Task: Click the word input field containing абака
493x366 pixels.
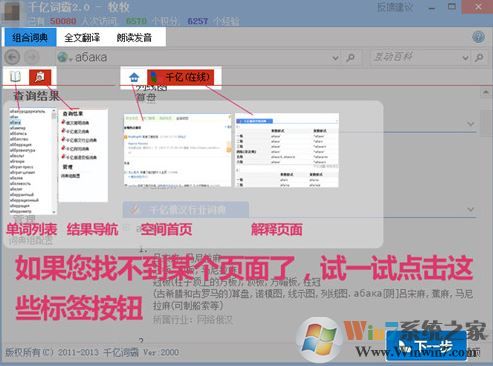Action: tap(200, 57)
